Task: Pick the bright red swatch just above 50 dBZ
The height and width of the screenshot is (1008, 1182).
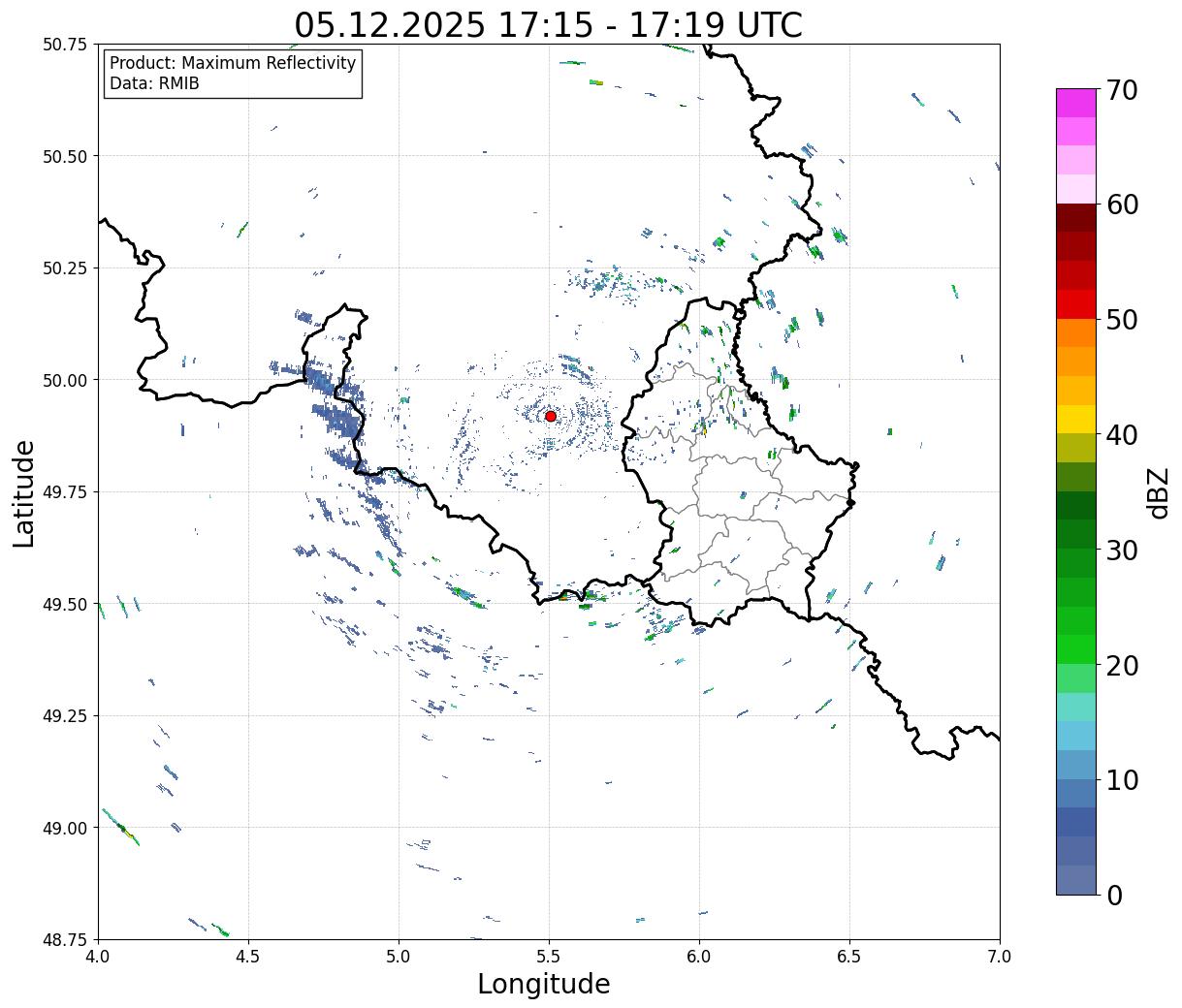Action: click(x=1076, y=304)
